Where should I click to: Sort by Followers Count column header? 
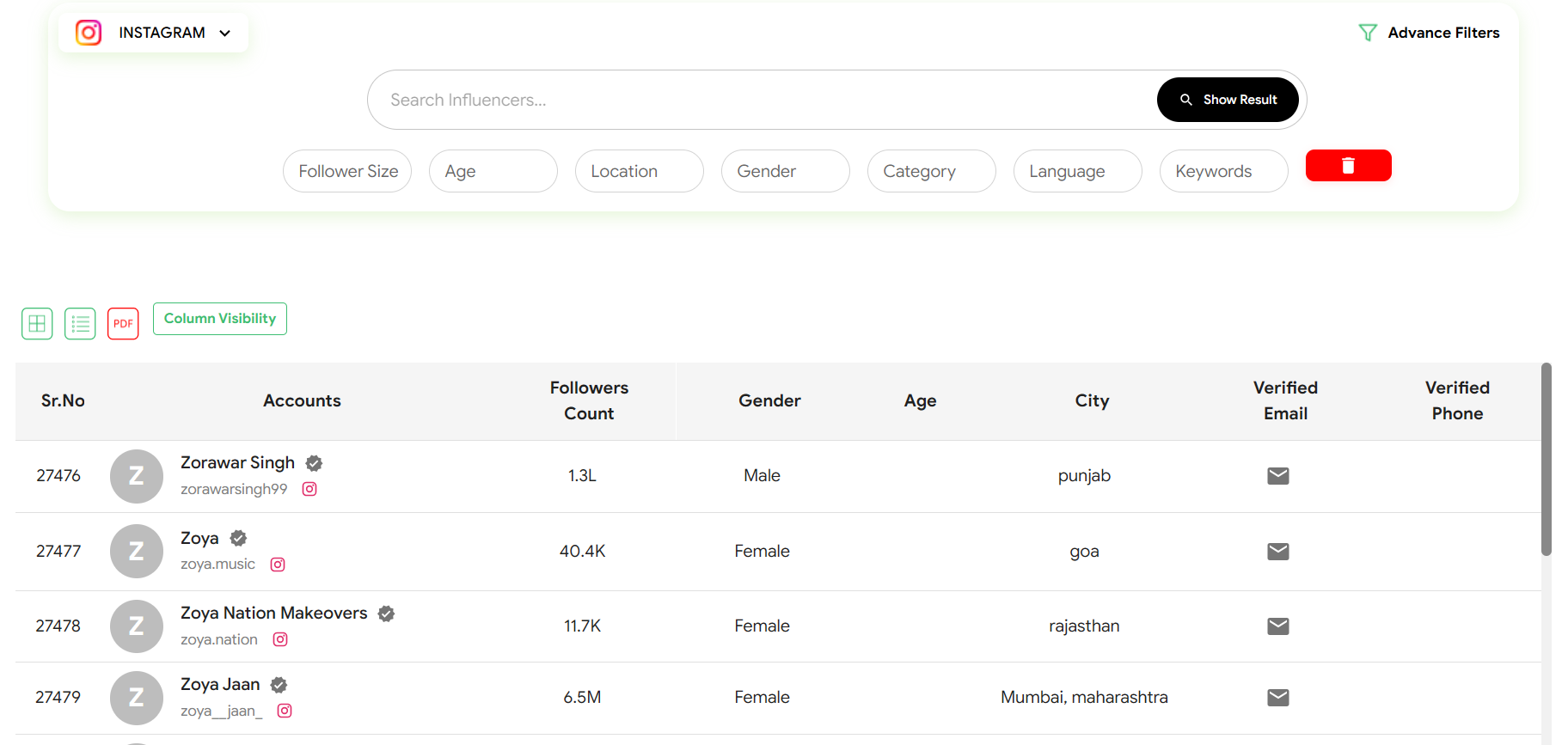pyautogui.click(x=589, y=400)
